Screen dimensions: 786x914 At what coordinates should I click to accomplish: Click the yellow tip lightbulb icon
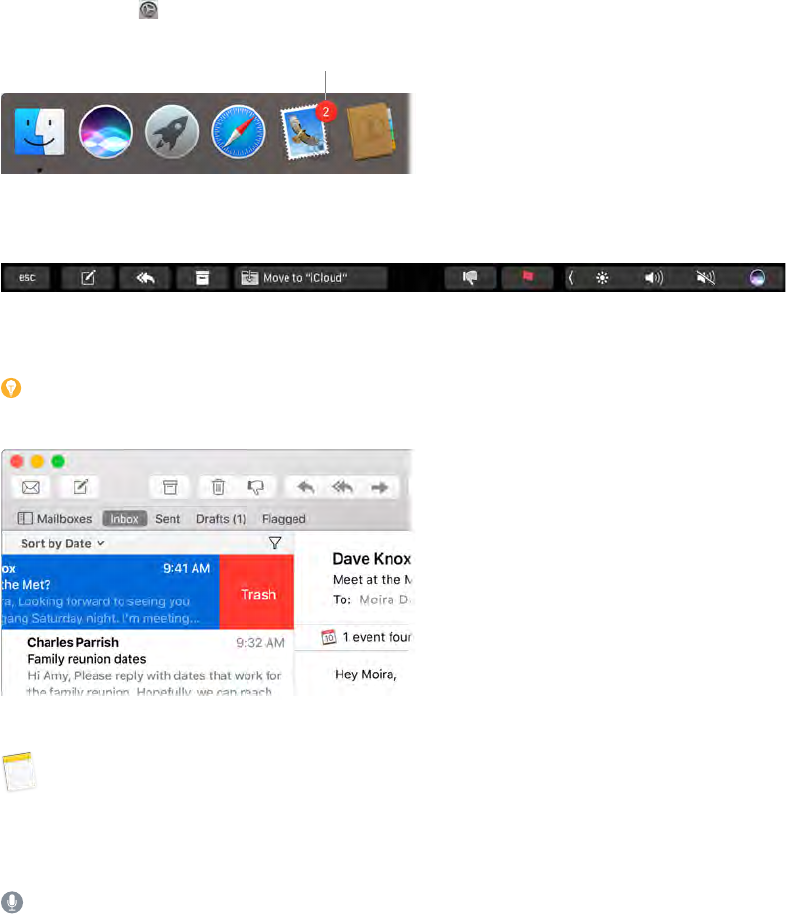point(11,388)
